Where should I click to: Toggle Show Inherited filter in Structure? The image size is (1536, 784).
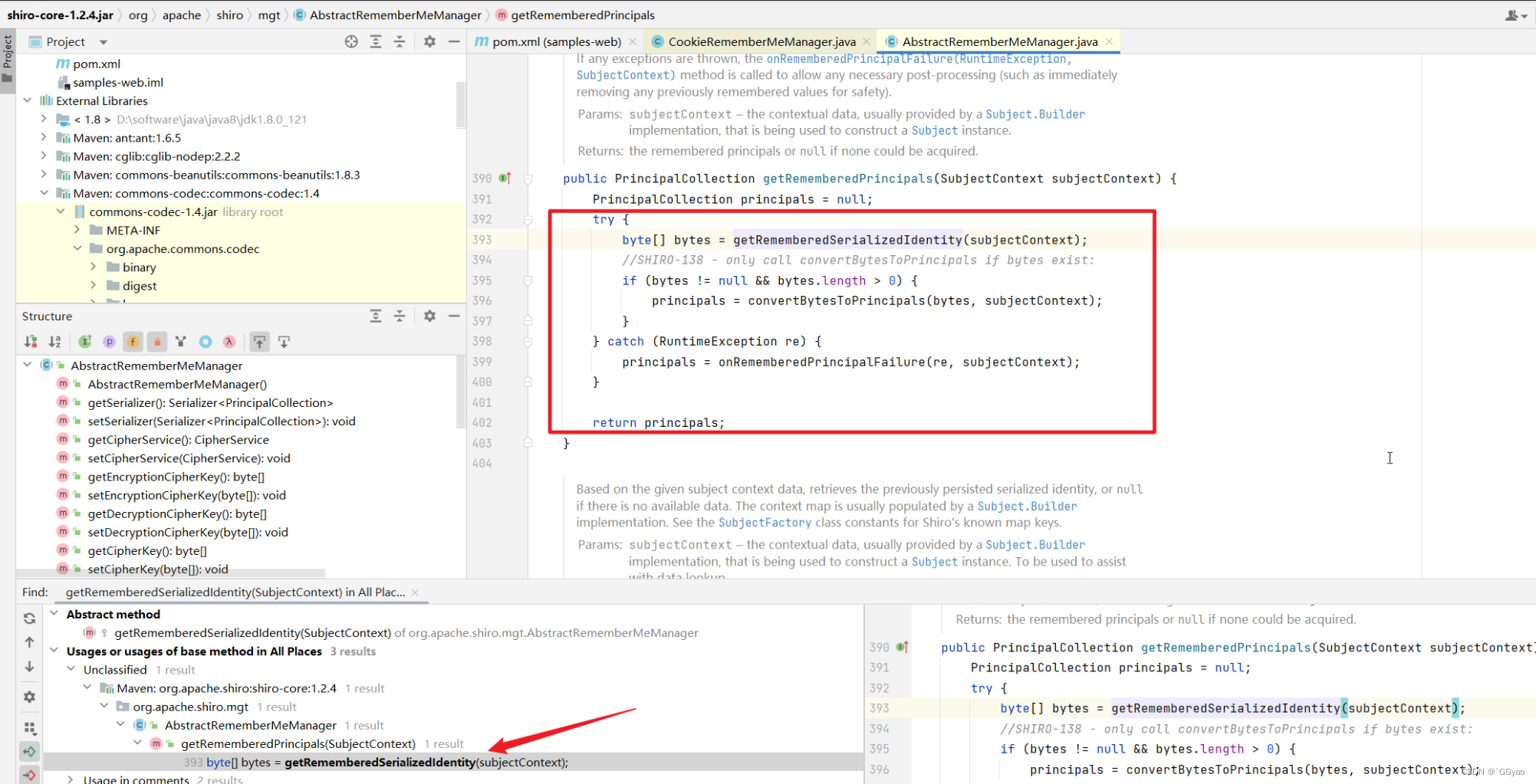click(85, 342)
